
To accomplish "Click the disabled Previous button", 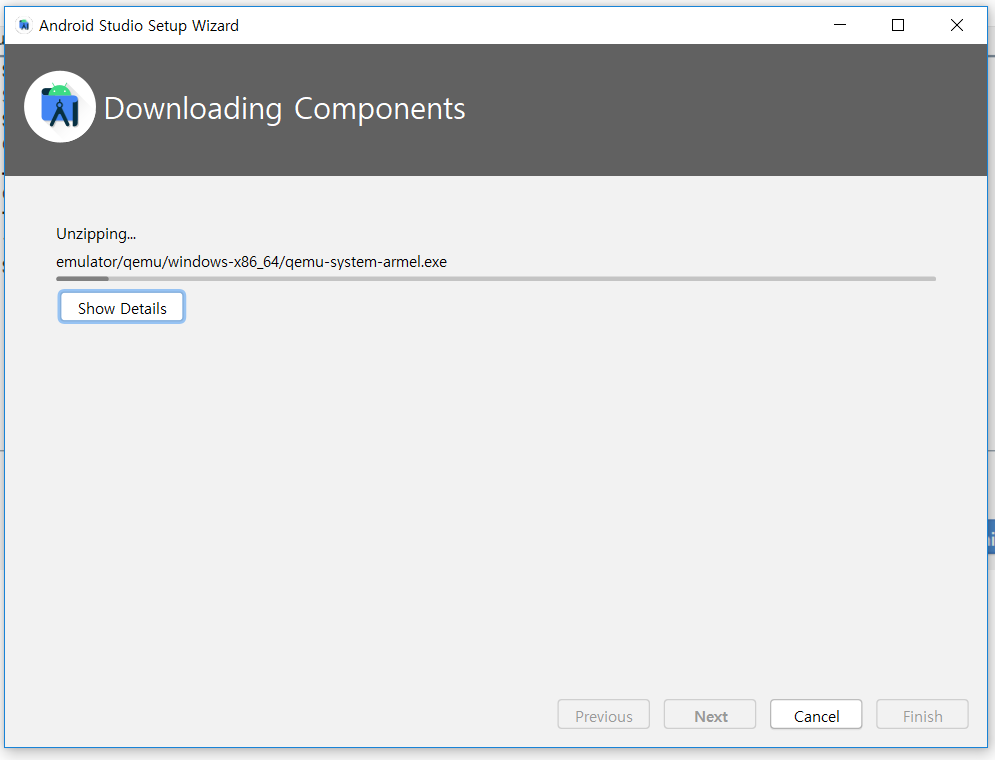I will coord(603,715).
